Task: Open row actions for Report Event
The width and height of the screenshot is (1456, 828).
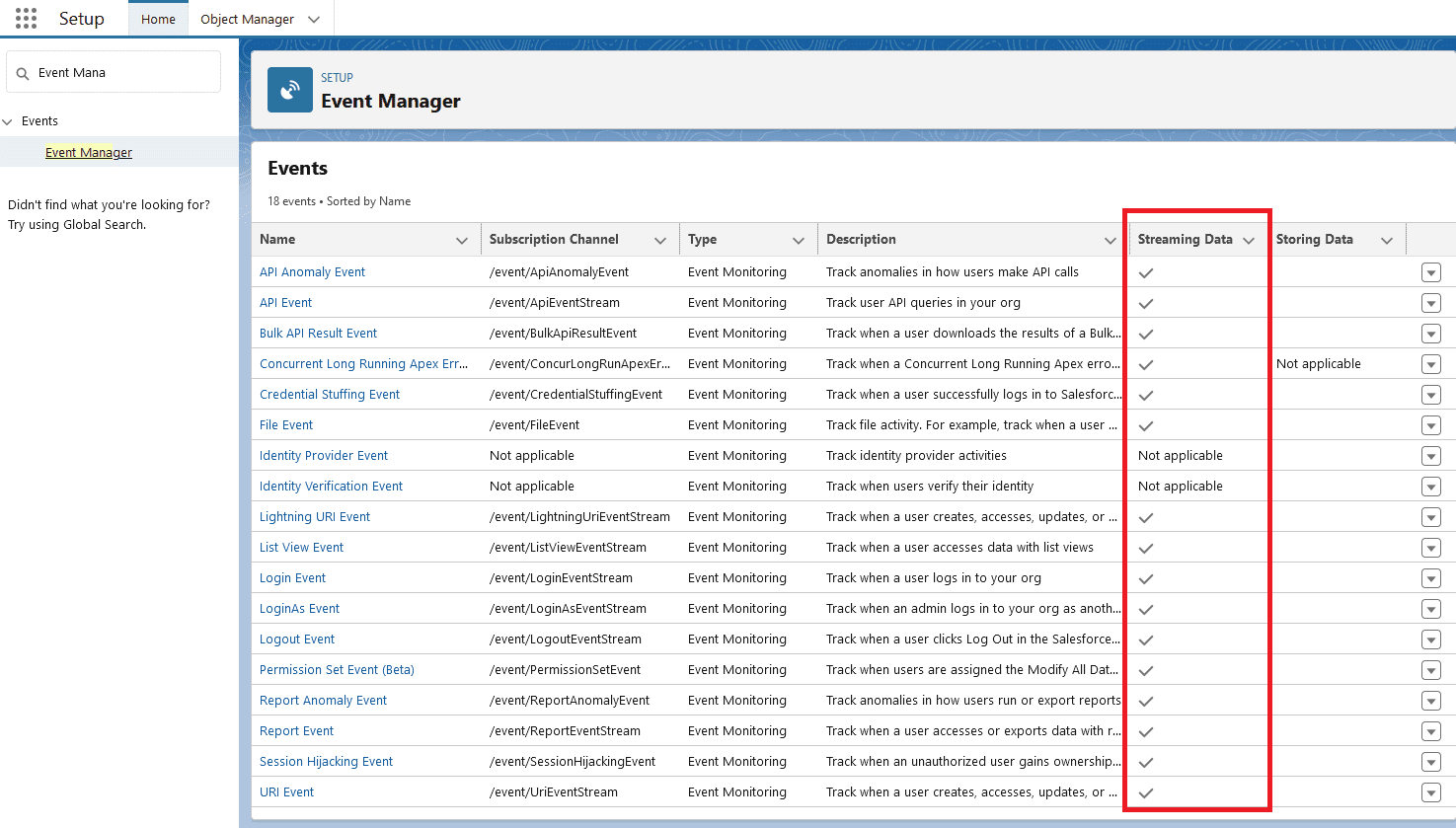Action: [x=1431, y=731]
